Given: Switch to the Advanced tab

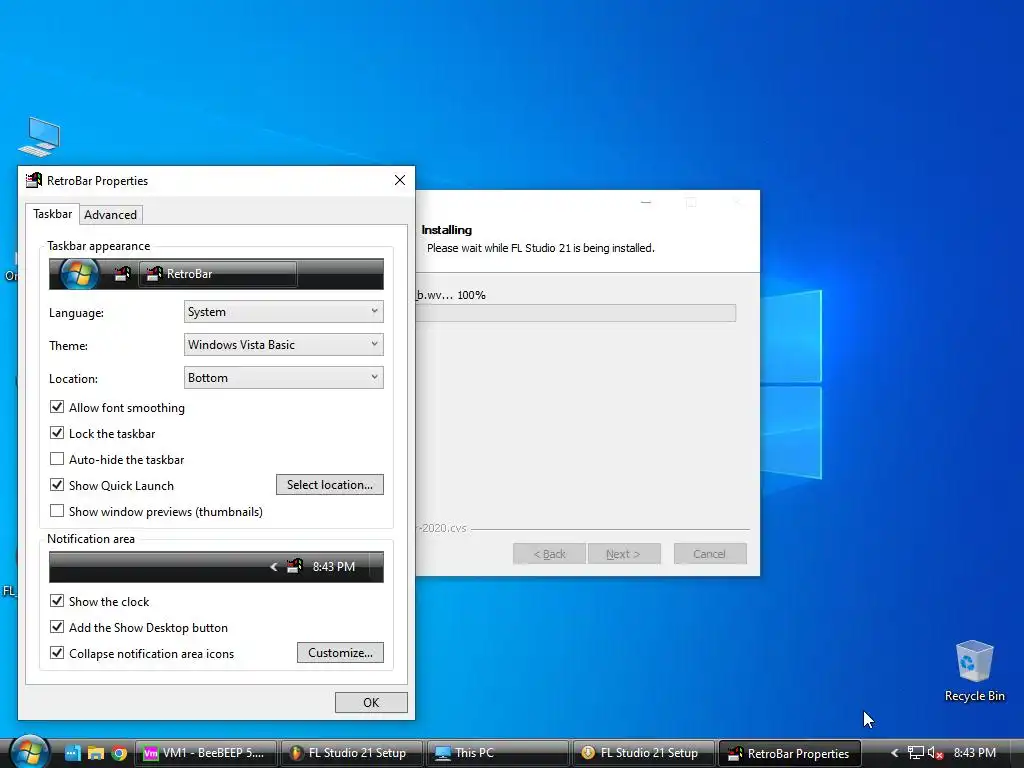Looking at the screenshot, I should [x=110, y=215].
